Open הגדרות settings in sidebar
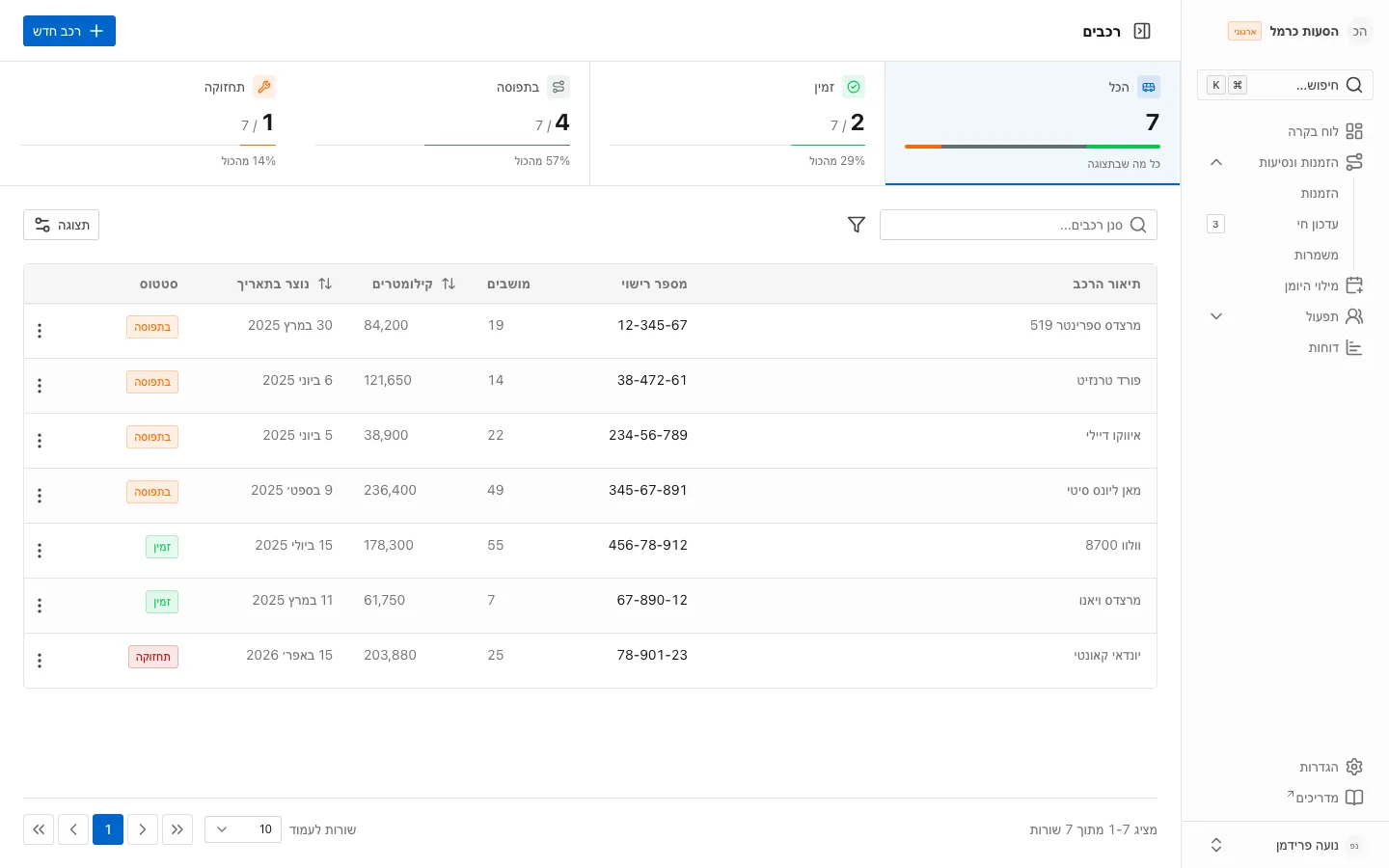 pos(1285,767)
